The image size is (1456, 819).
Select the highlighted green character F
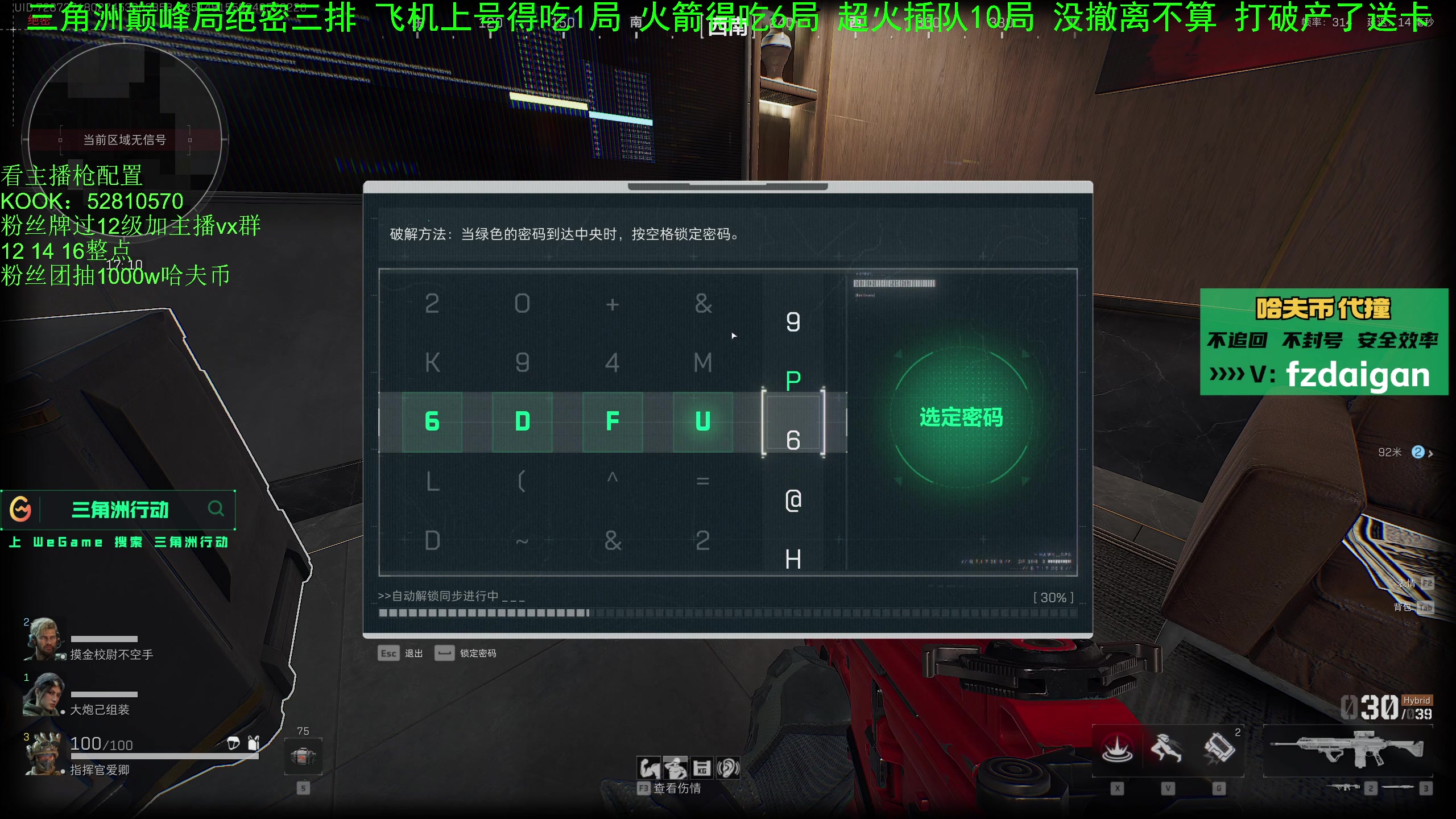[x=611, y=421]
